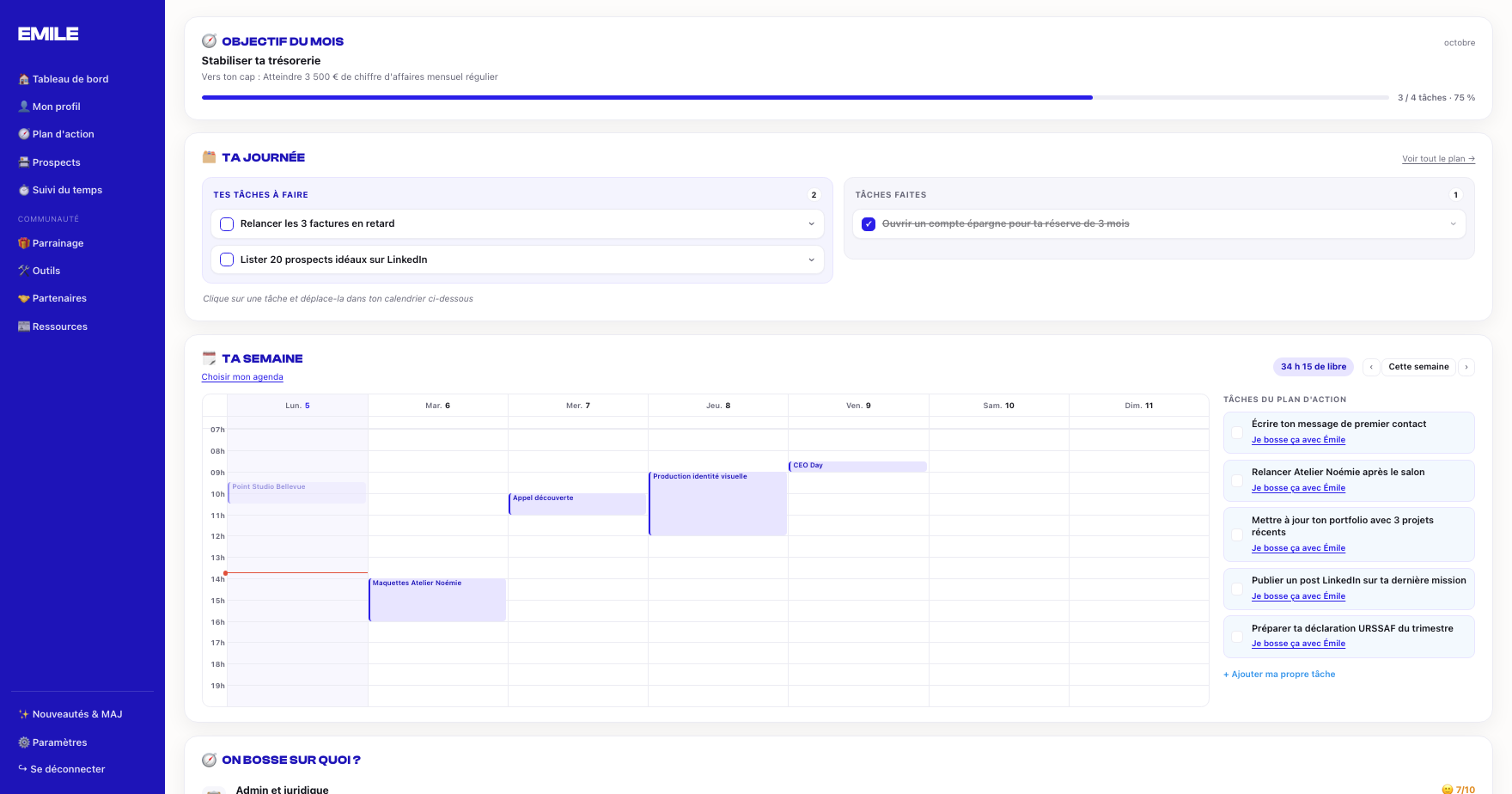Expand 'Ouvrir un compte épargne' task chevron
The width and height of the screenshot is (1512, 794).
point(1453,224)
